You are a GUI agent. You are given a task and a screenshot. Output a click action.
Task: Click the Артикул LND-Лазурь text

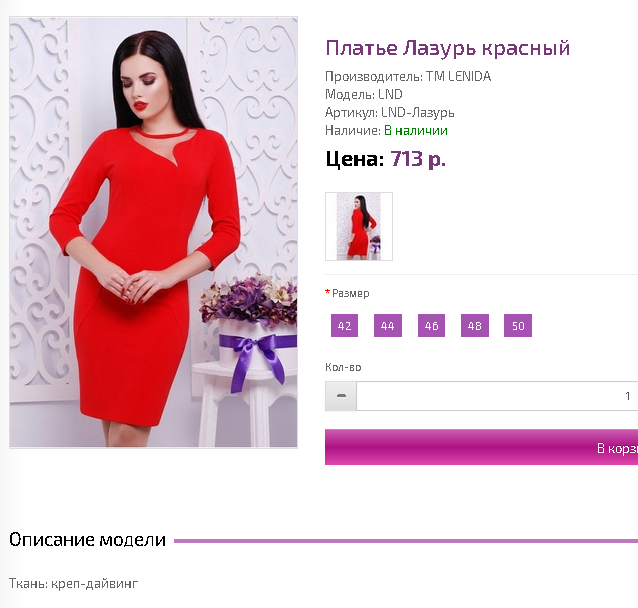coord(389,113)
